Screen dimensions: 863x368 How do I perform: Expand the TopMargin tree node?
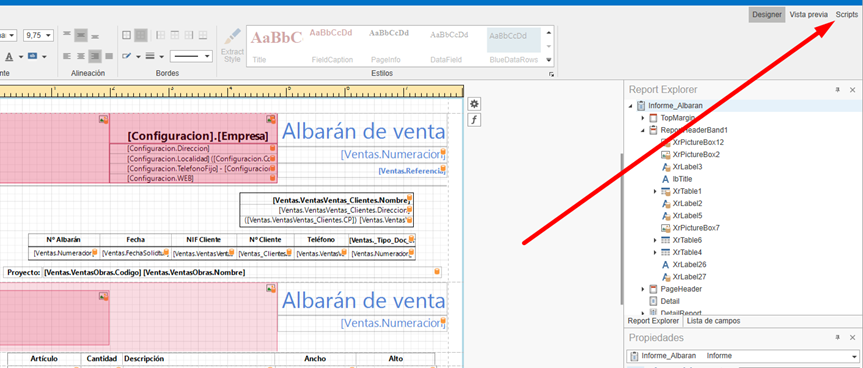(642, 118)
